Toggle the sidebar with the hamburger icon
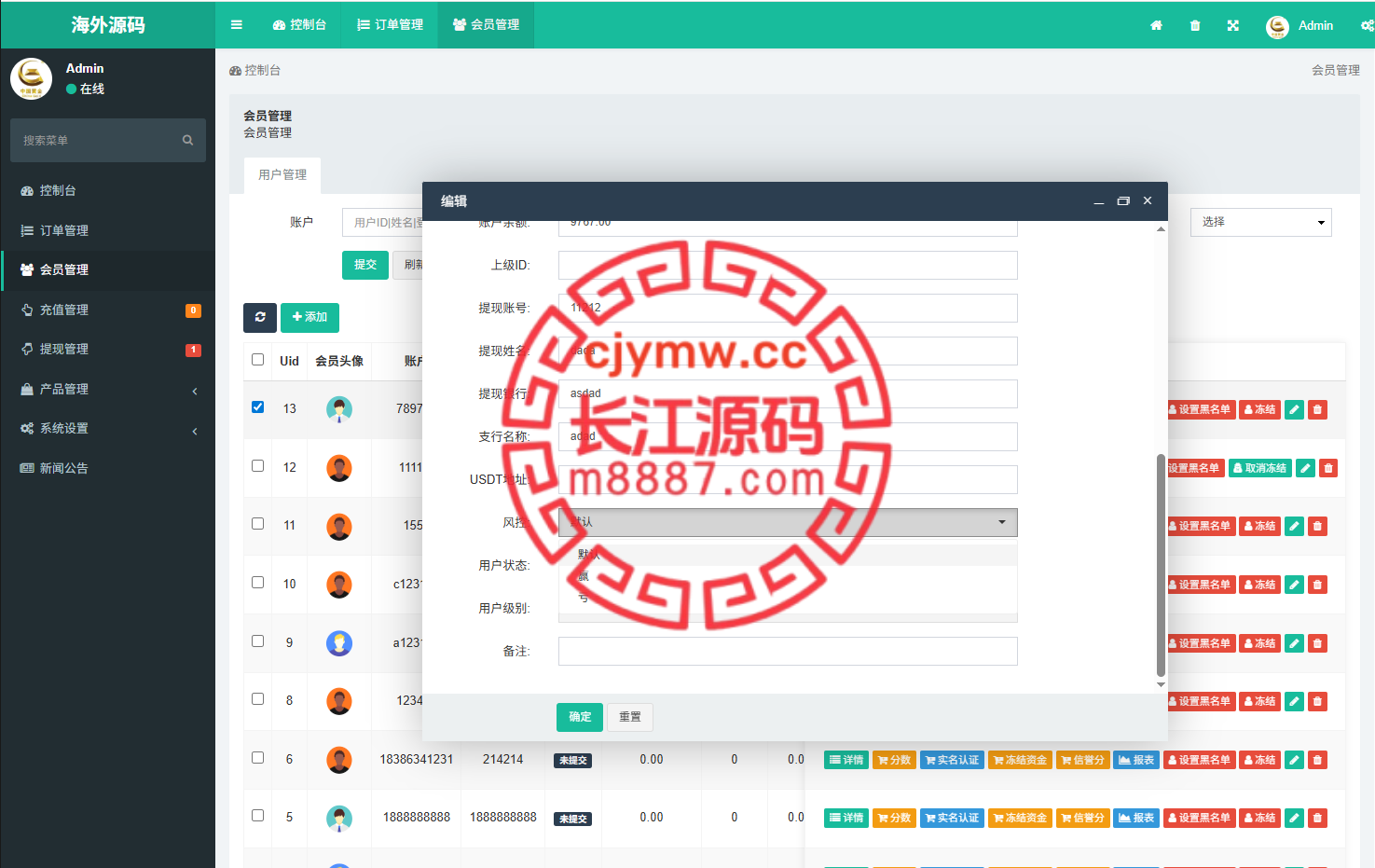1375x868 pixels. [237, 25]
